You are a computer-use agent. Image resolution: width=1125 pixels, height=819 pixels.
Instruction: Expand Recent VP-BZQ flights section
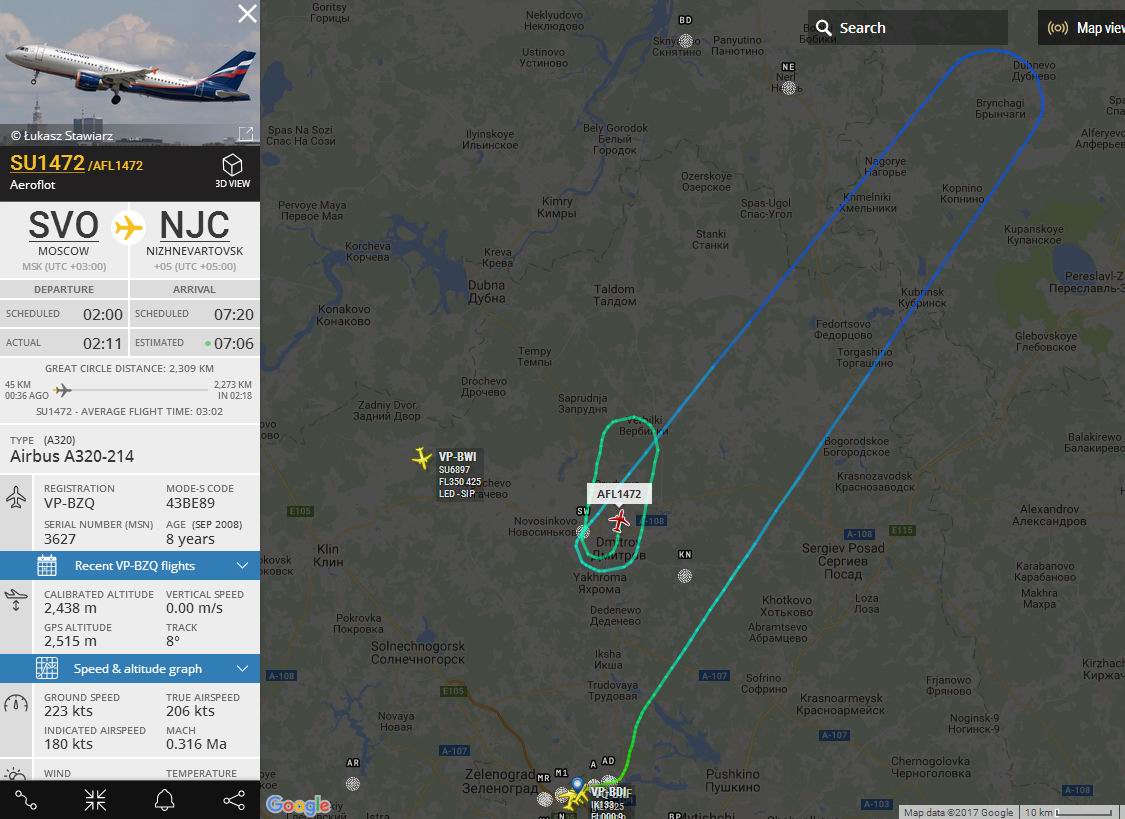tap(130, 566)
